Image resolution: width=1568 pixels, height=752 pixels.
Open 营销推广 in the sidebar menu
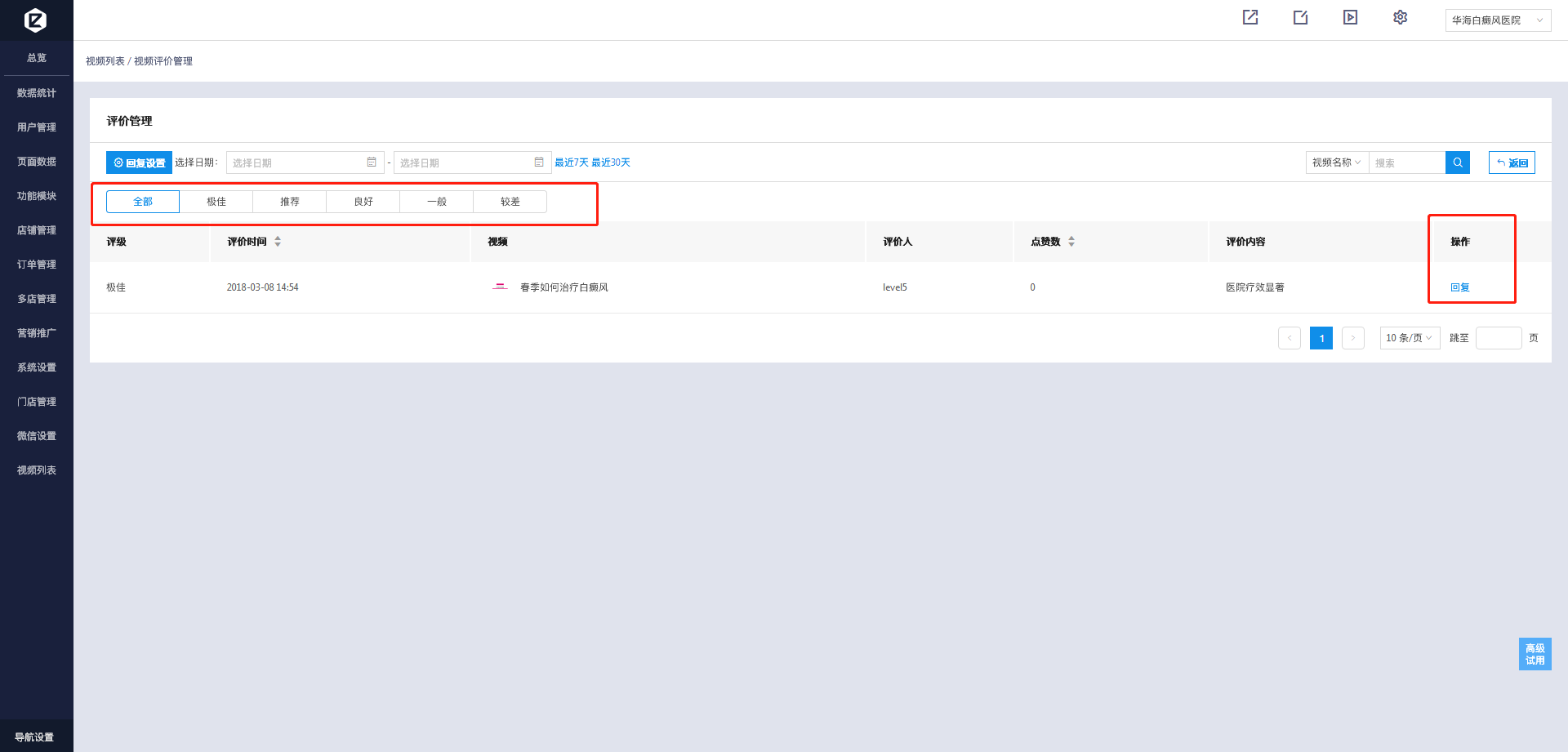point(37,333)
